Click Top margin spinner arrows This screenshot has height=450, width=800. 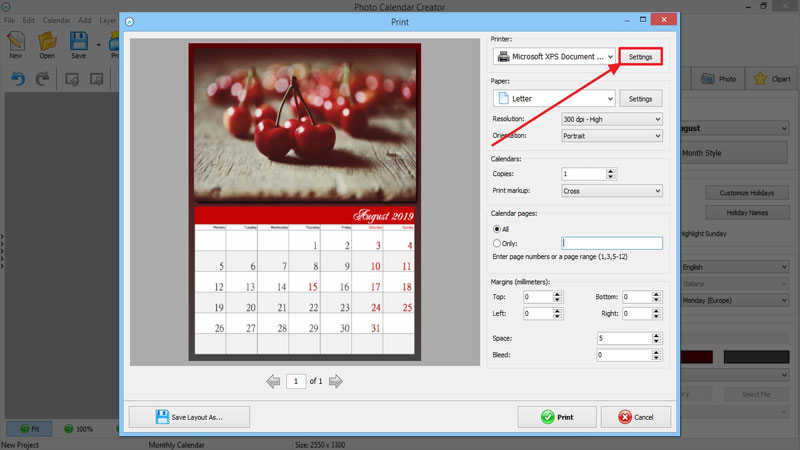[x=557, y=297]
